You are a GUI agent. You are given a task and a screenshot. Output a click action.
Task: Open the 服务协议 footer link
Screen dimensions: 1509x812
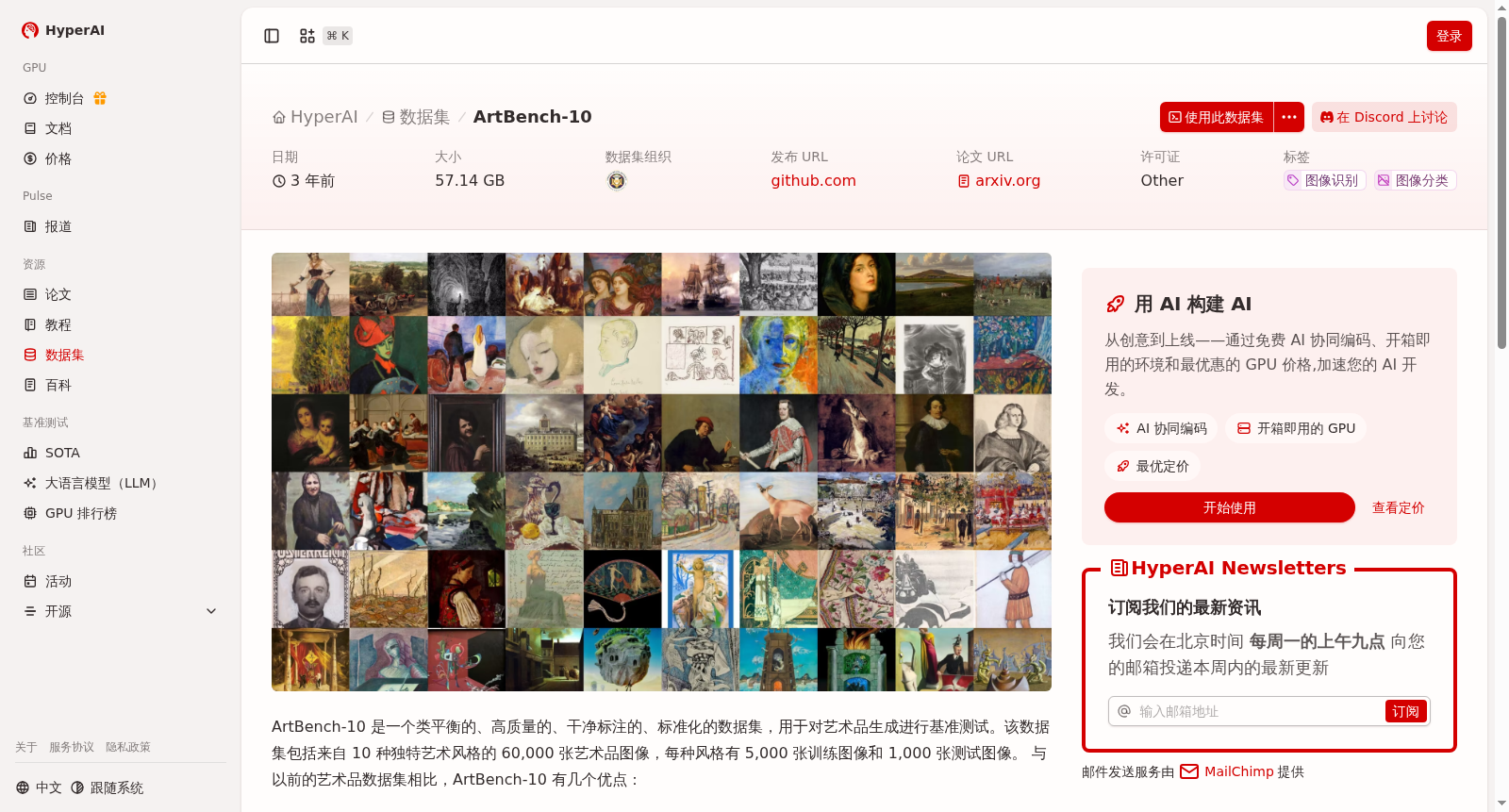coord(72,747)
